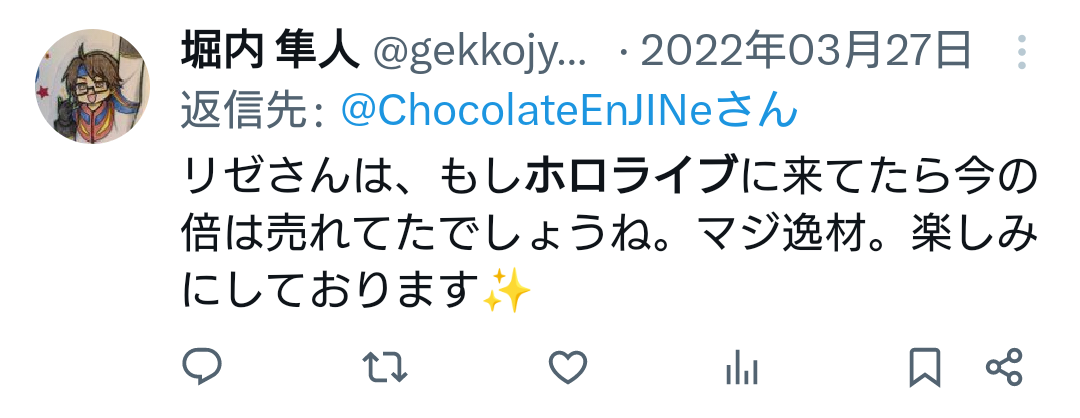This screenshot has height=418, width=1080.
Task: Open the profile avatar of 堀内 隼人
Action: [x=92, y=86]
